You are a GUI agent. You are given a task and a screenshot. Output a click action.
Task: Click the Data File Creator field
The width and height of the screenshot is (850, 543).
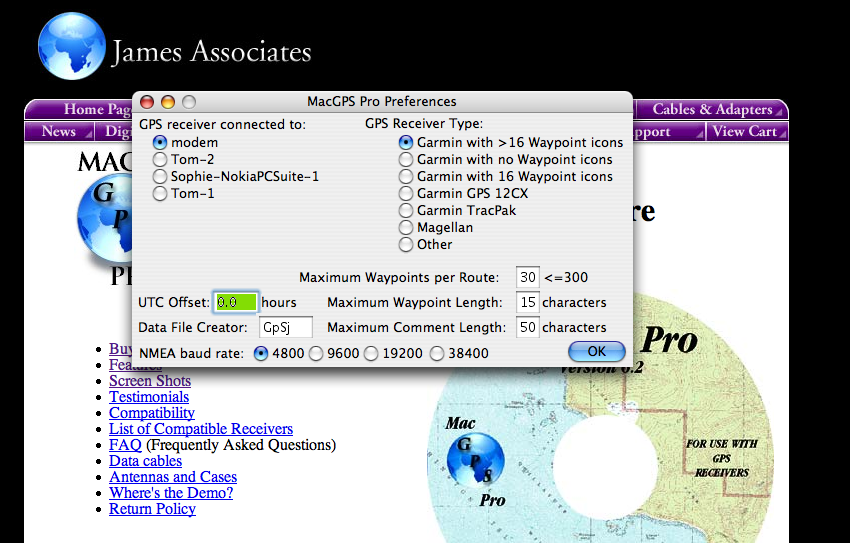tap(286, 327)
